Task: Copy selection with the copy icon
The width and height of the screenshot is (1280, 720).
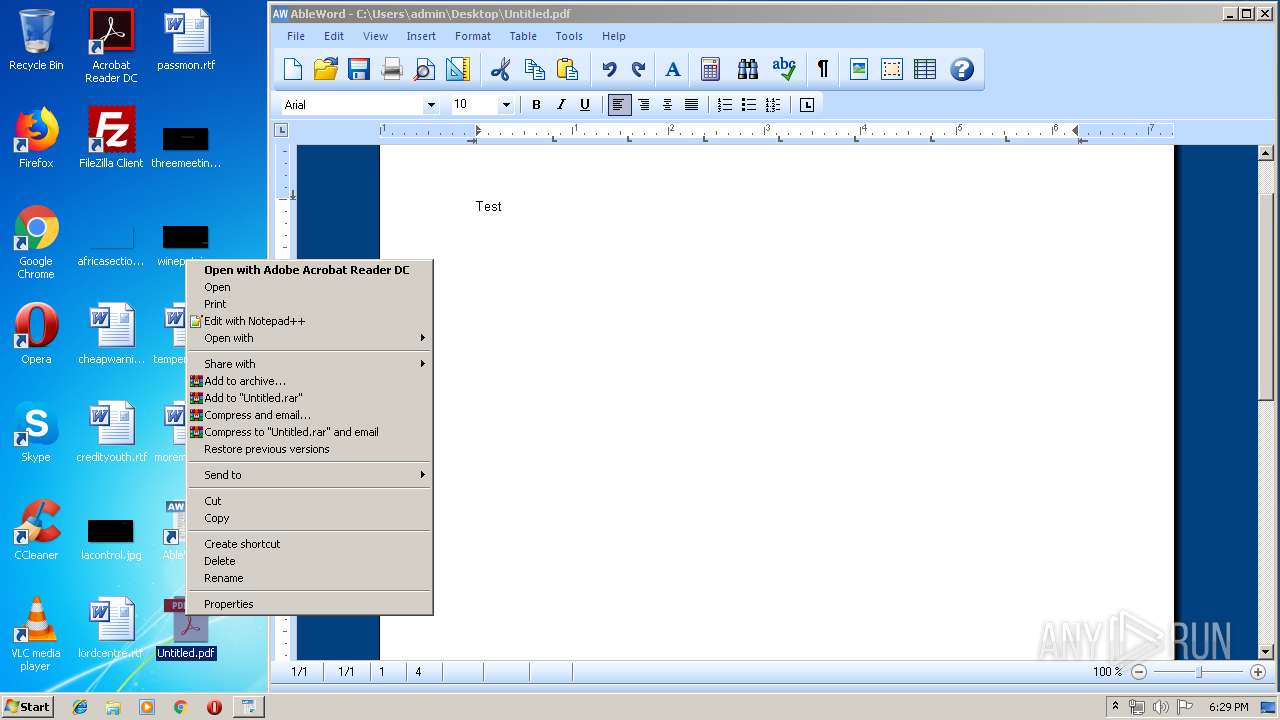Action: 535,69
